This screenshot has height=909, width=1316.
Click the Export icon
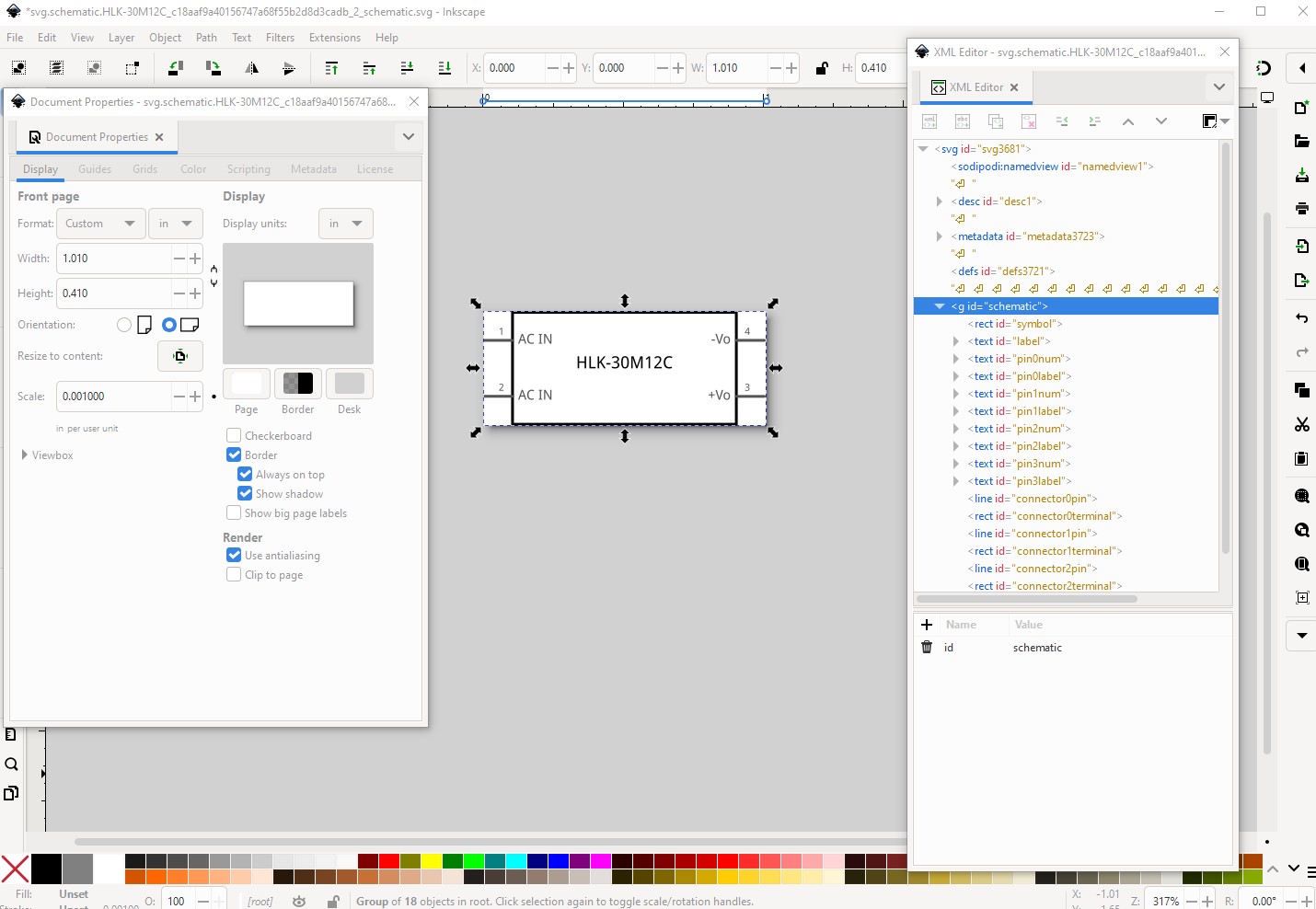pyautogui.click(x=1301, y=280)
